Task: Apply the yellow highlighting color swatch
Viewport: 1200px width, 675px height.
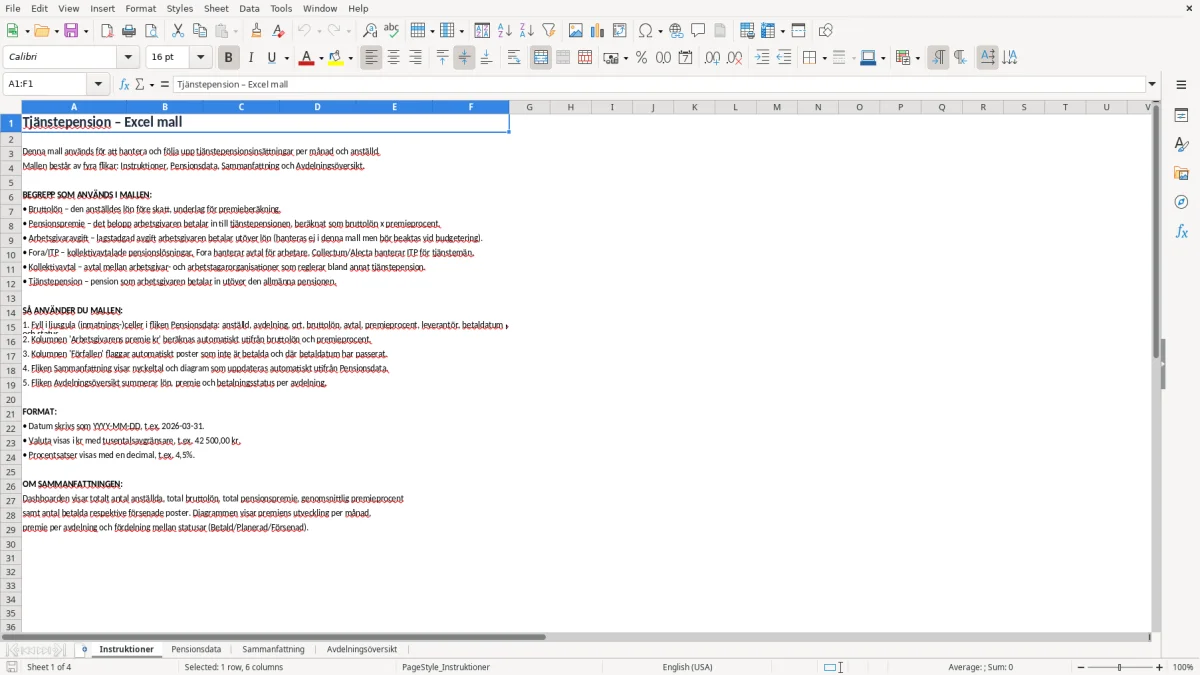Action: click(335, 58)
